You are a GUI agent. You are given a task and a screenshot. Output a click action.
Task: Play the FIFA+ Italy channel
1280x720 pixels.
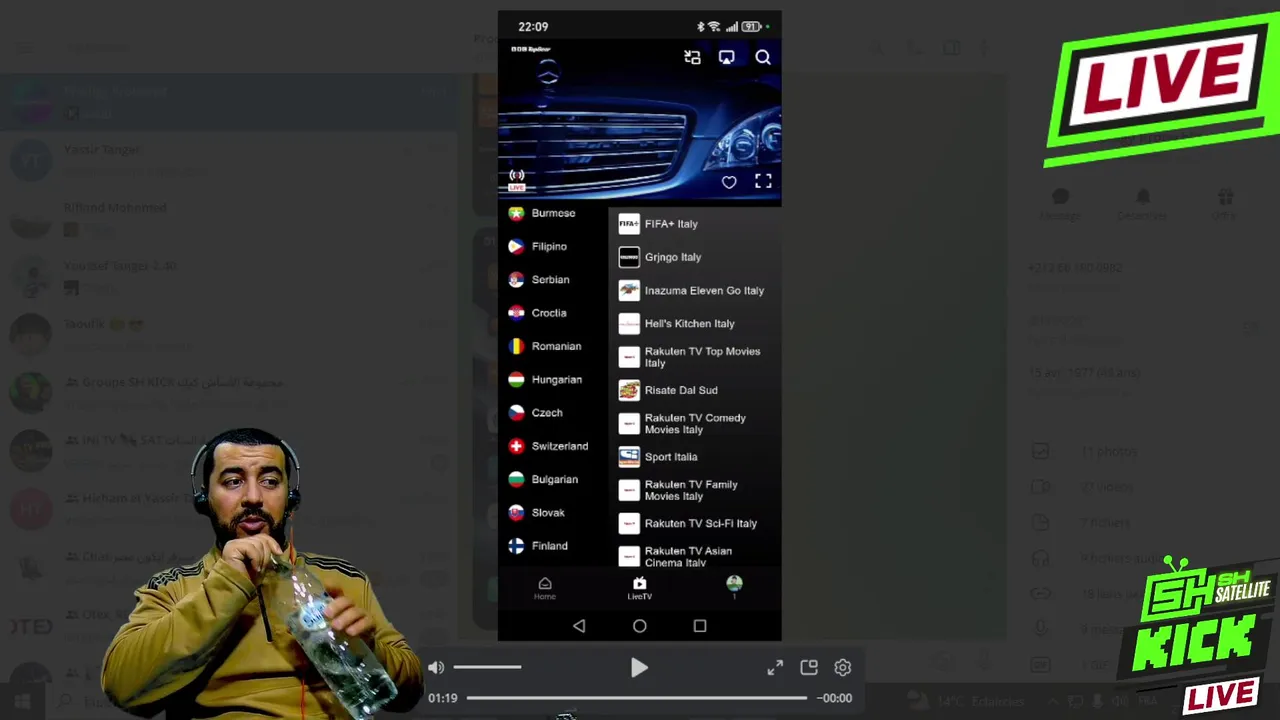694,224
